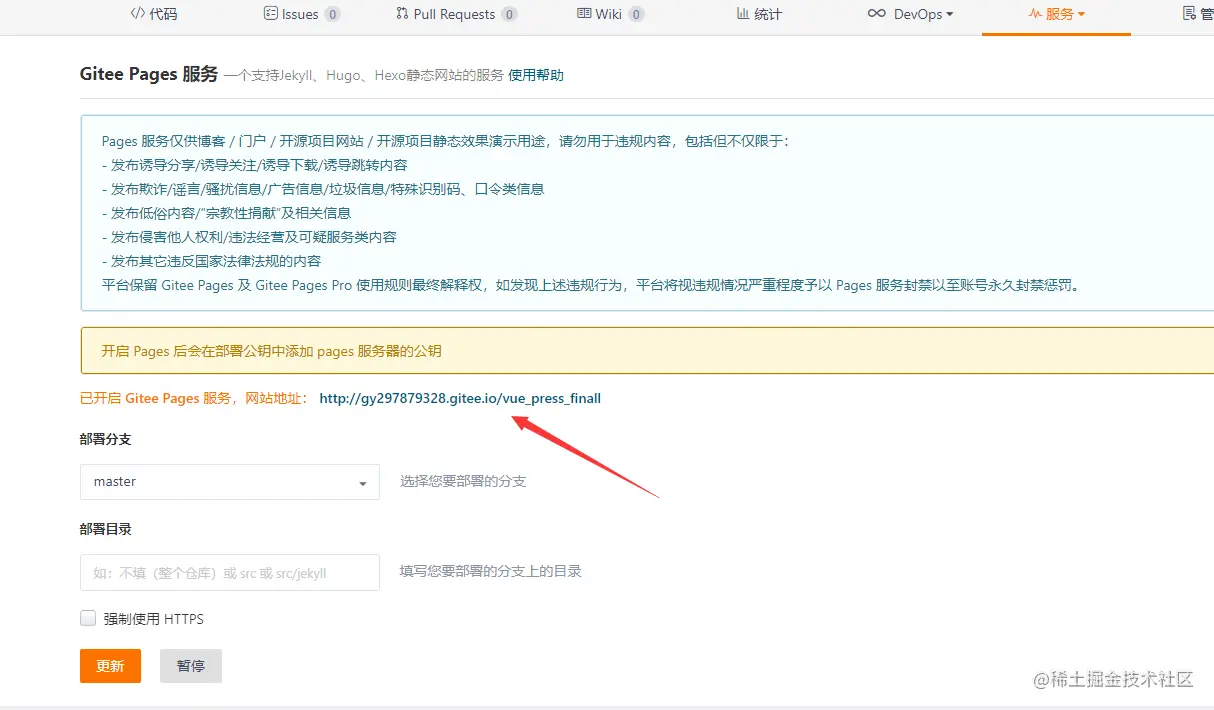Image resolution: width=1214 pixels, height=710 pixels.
Task: Click the 发布低俗内容 rule line
Action: [x=227, y=213]
